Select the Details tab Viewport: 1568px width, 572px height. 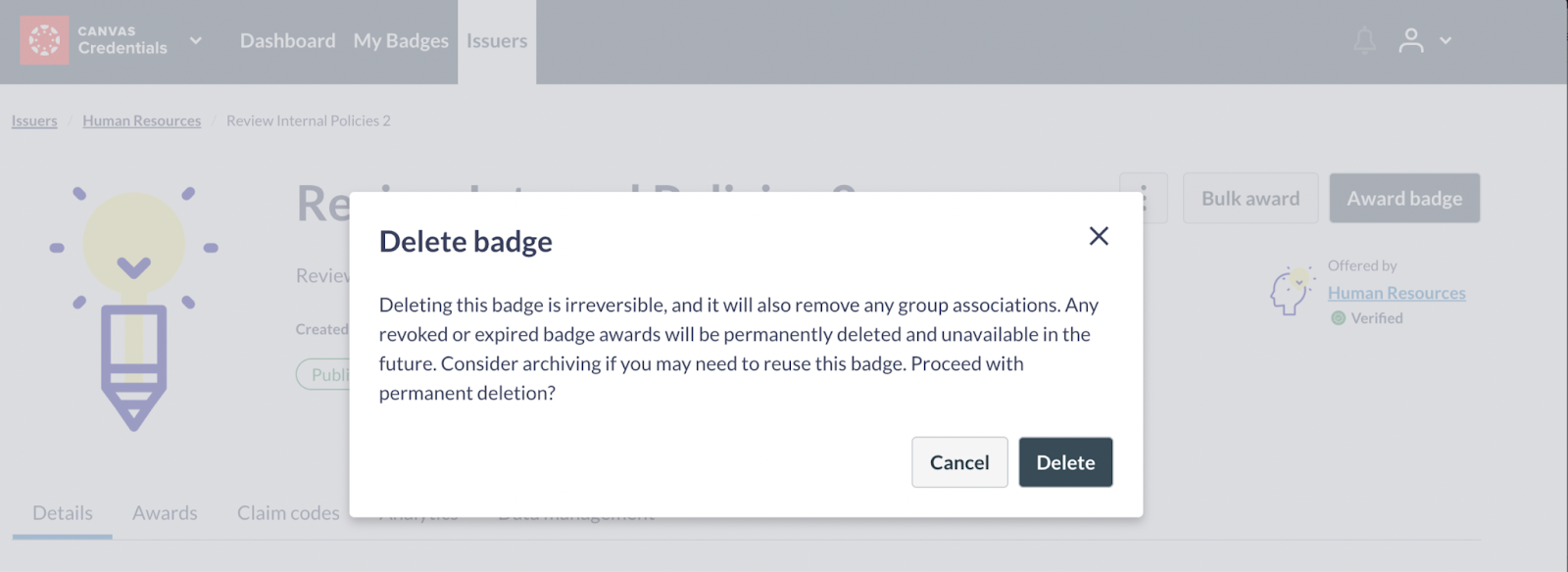click(63, 513)
